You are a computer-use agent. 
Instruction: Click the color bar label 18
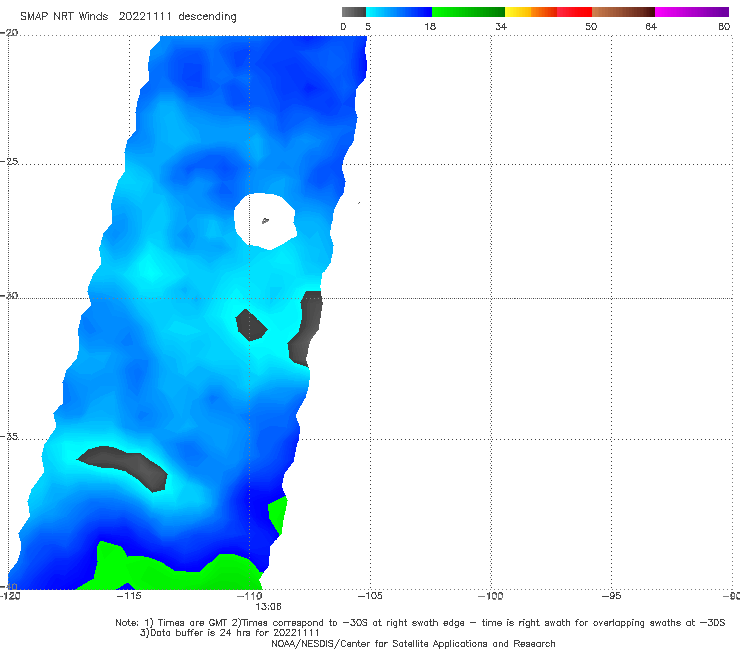tap(430, 26)
